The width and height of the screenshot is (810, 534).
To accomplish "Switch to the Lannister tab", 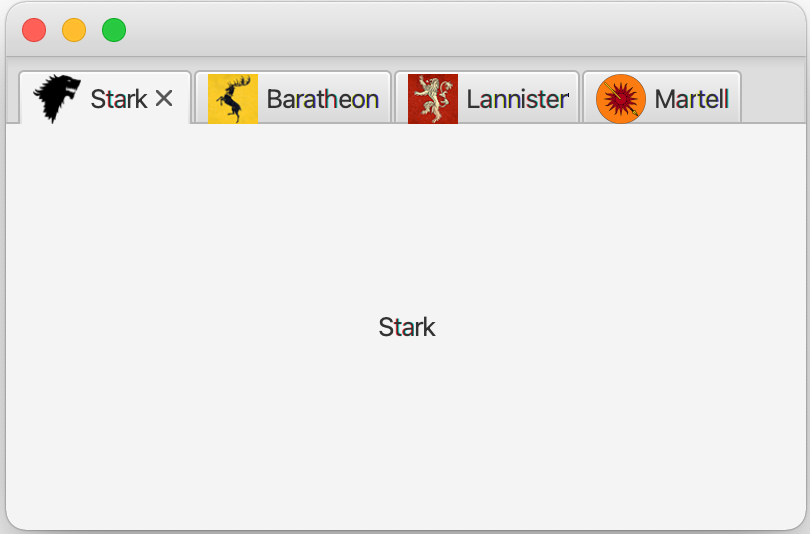I will [x=487, y=98].
